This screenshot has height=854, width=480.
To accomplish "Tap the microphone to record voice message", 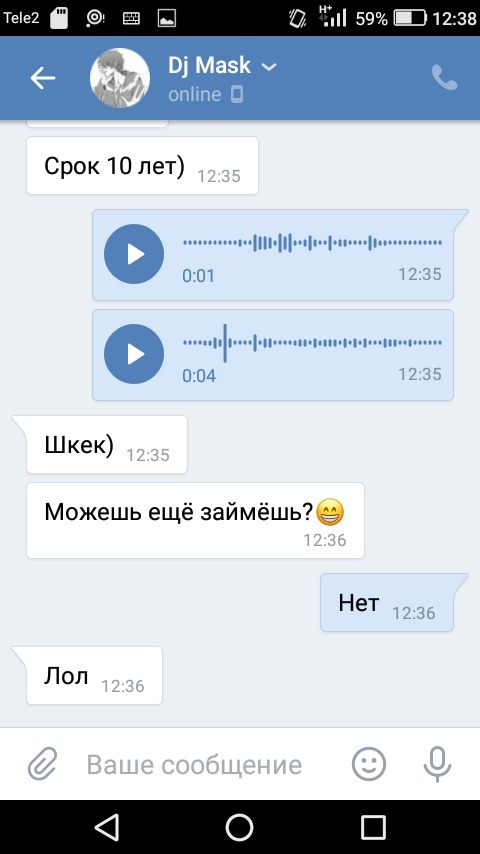I will pos(437,764).
